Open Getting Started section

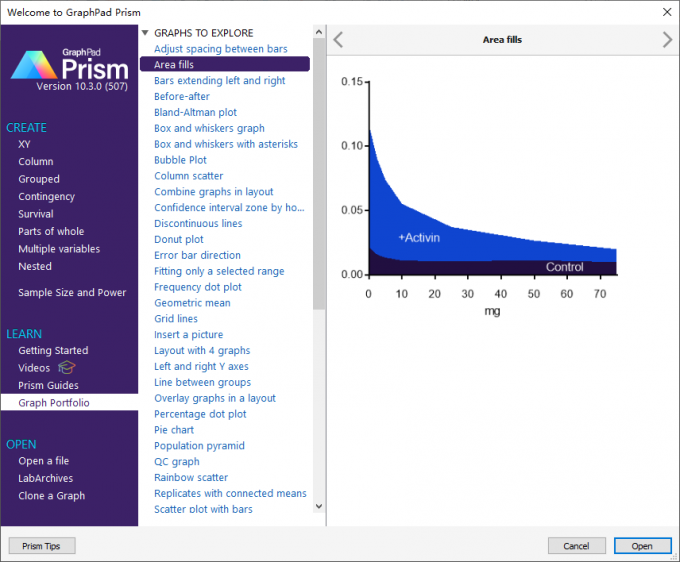tap(53, 350)
